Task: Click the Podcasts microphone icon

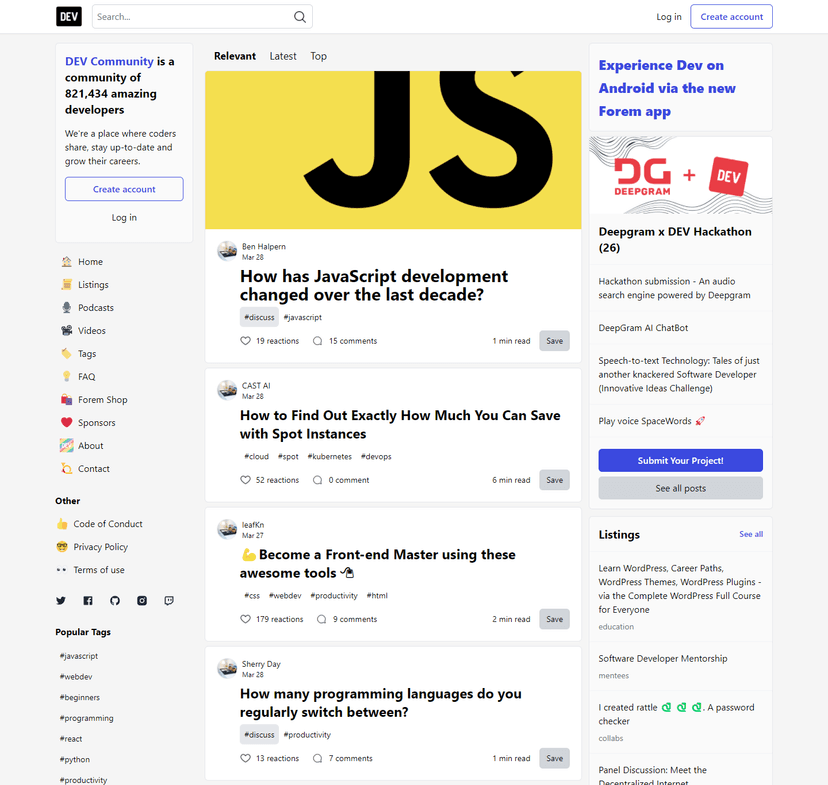Action: [67, 308]
